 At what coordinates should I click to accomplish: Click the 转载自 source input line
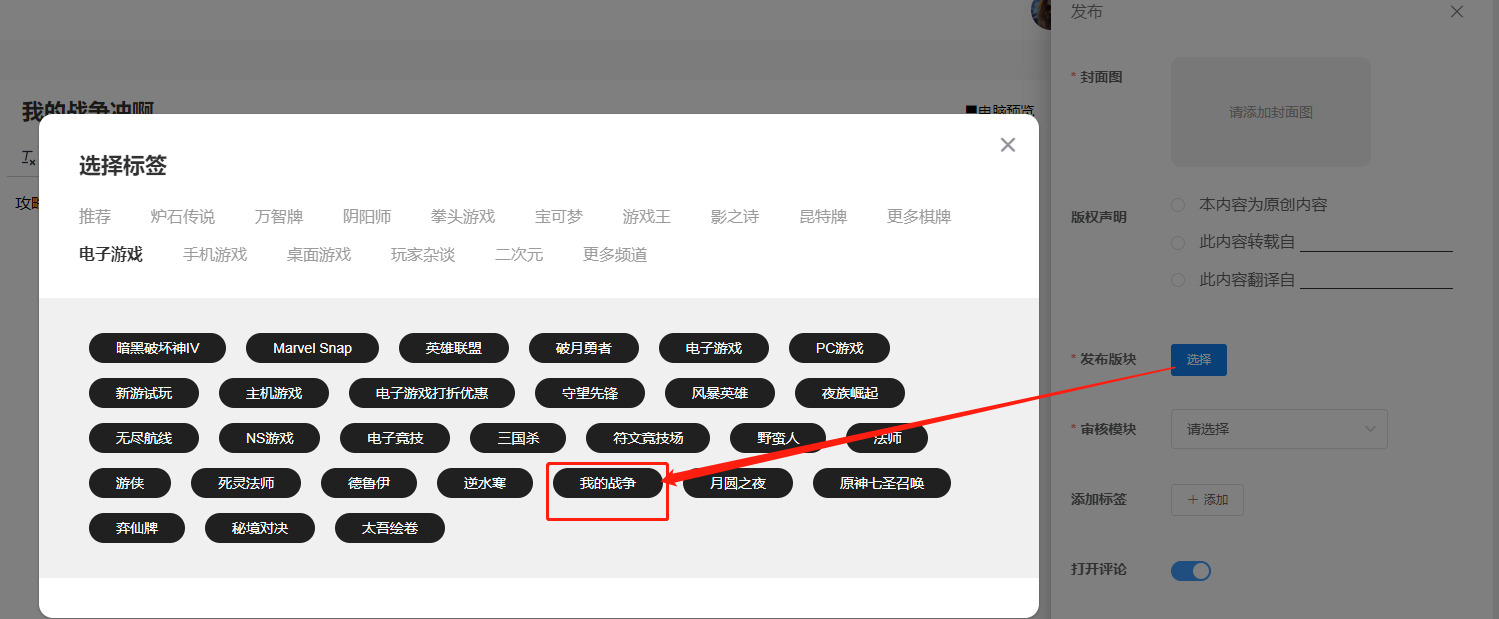[1375, 242]
